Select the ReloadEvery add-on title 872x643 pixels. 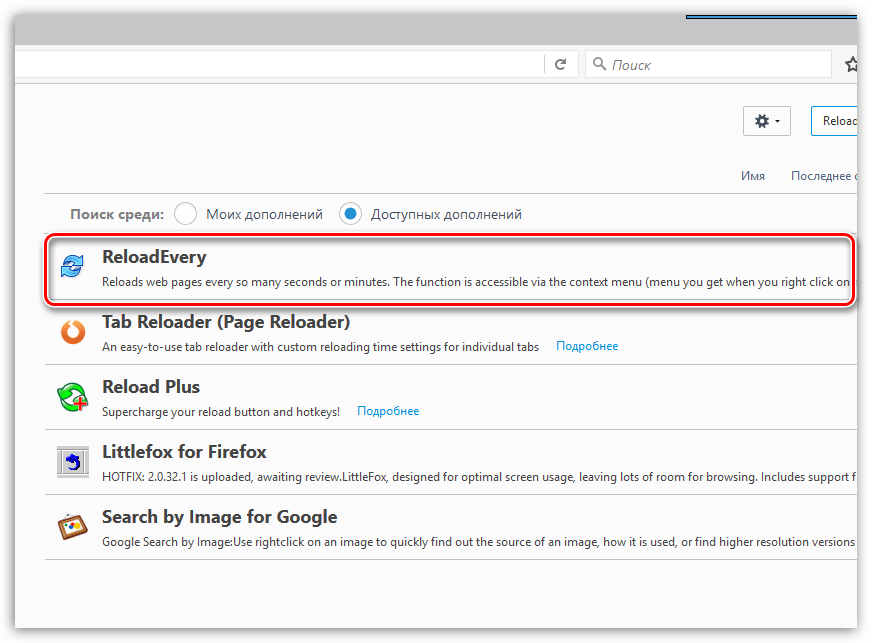[x=154, y=257]
